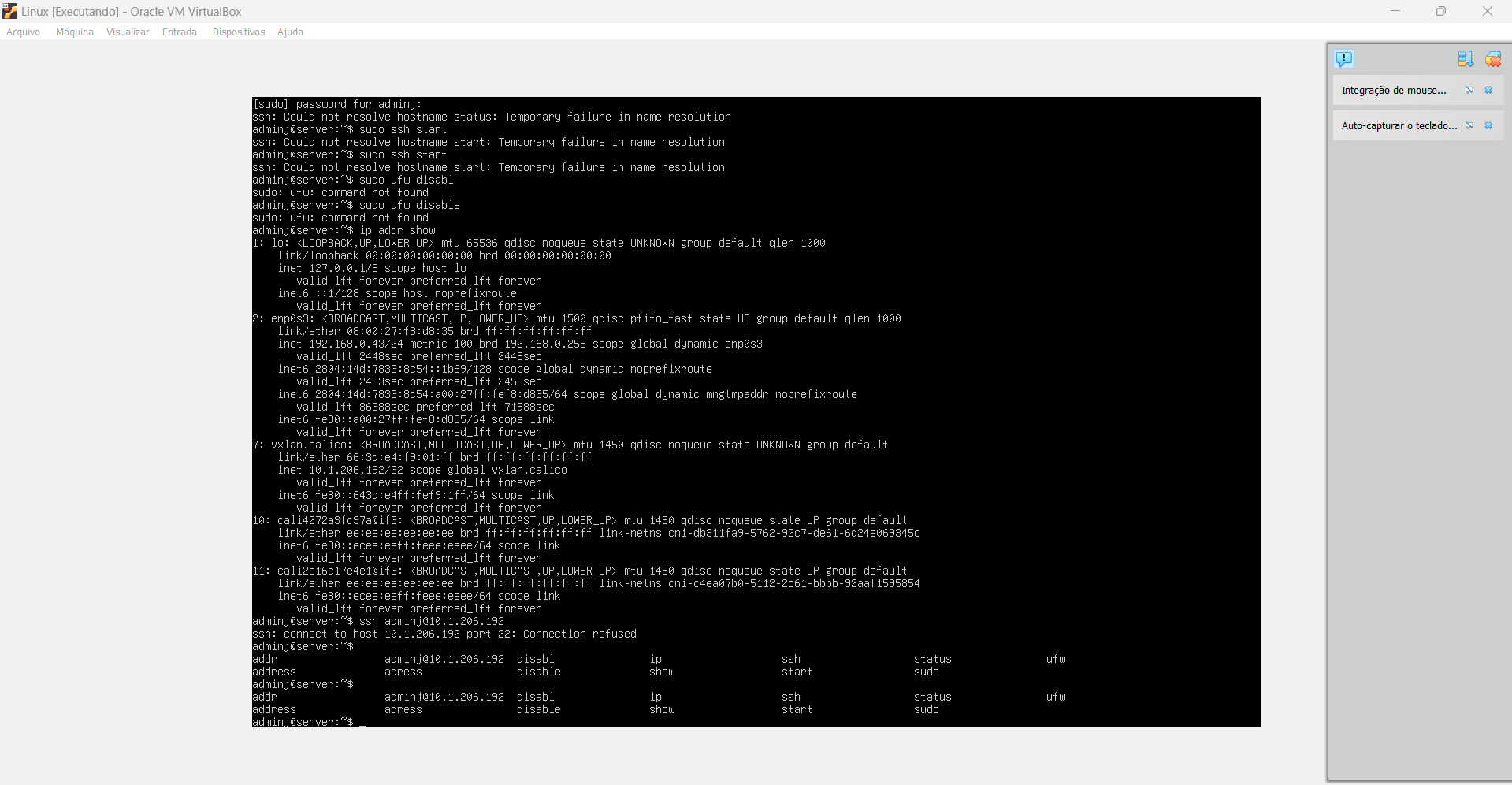The image size is (1512, 785).
Task: Click the 'ip addr show' command line
Action: (x=344, y=230)
